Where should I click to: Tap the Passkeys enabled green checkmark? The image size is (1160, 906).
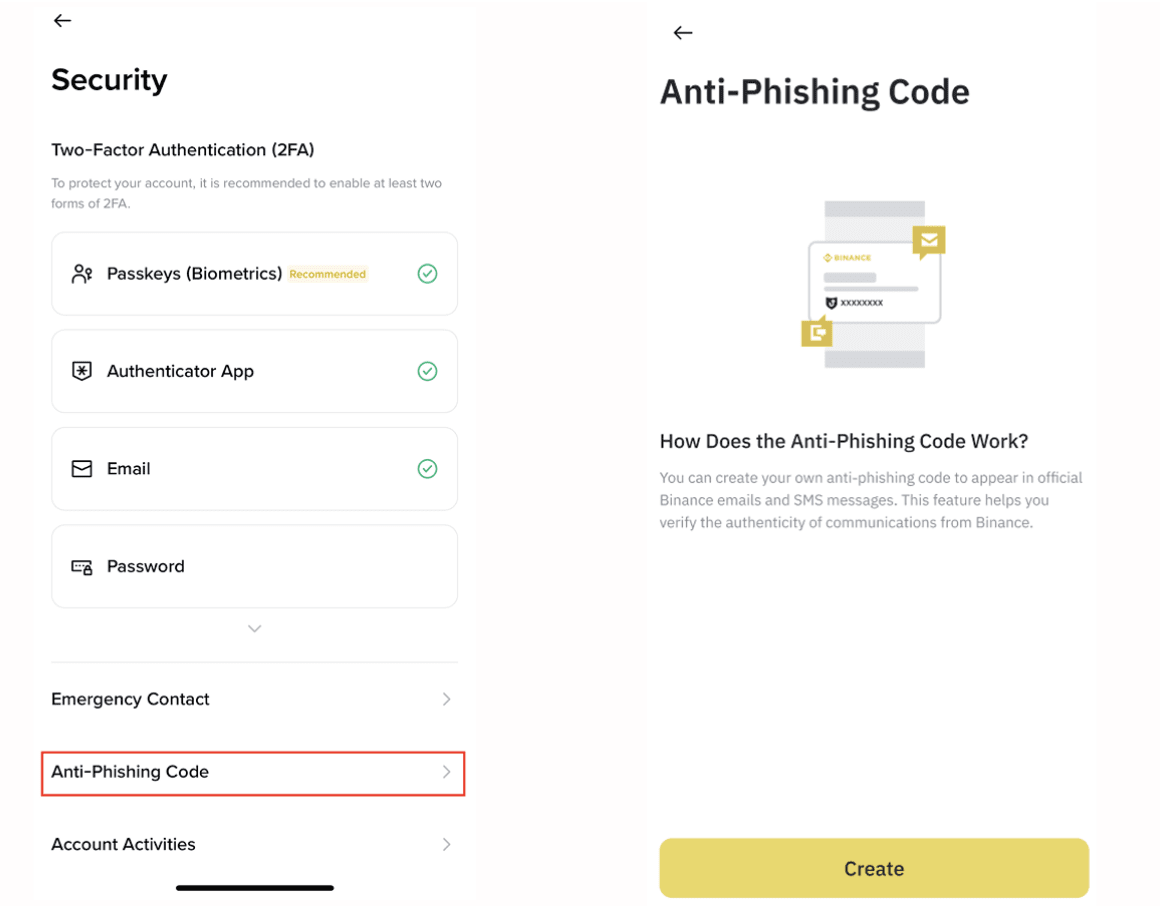[x=427, y=274]
